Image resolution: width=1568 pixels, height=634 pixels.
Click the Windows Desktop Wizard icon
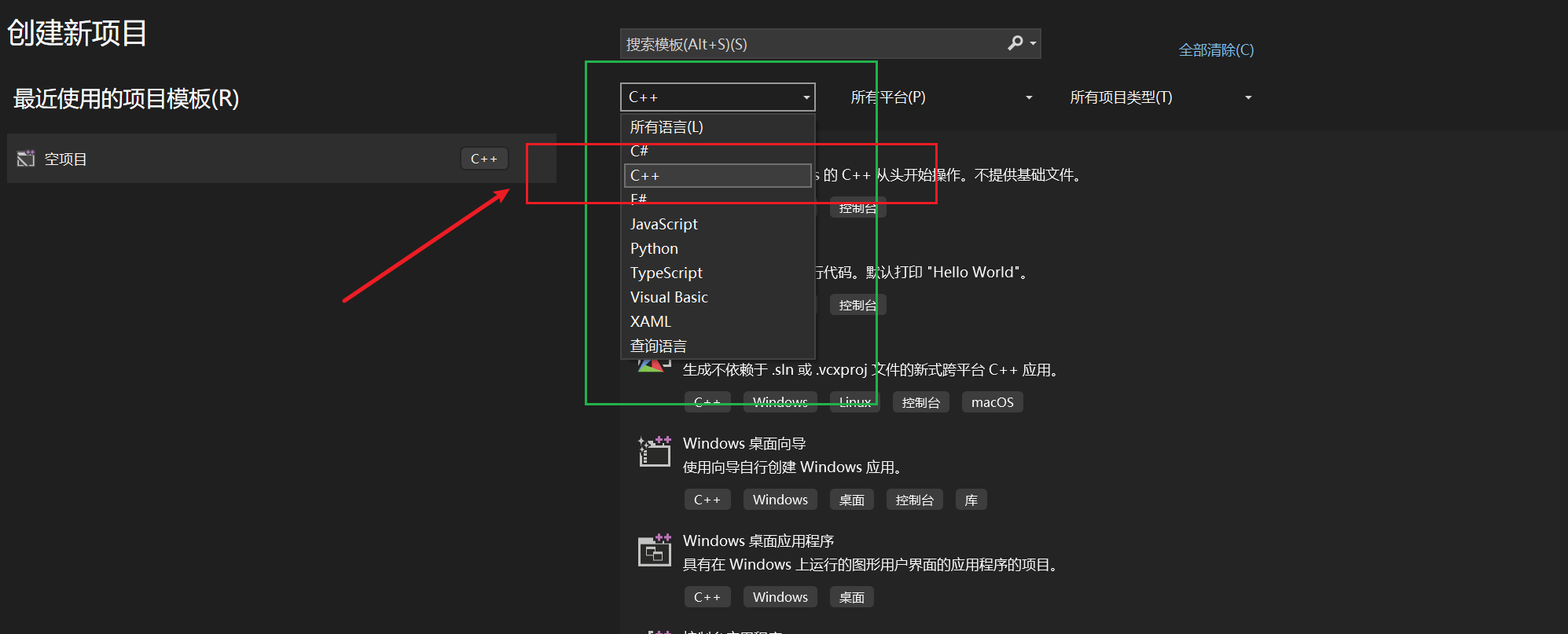click(x=654, y=452)
